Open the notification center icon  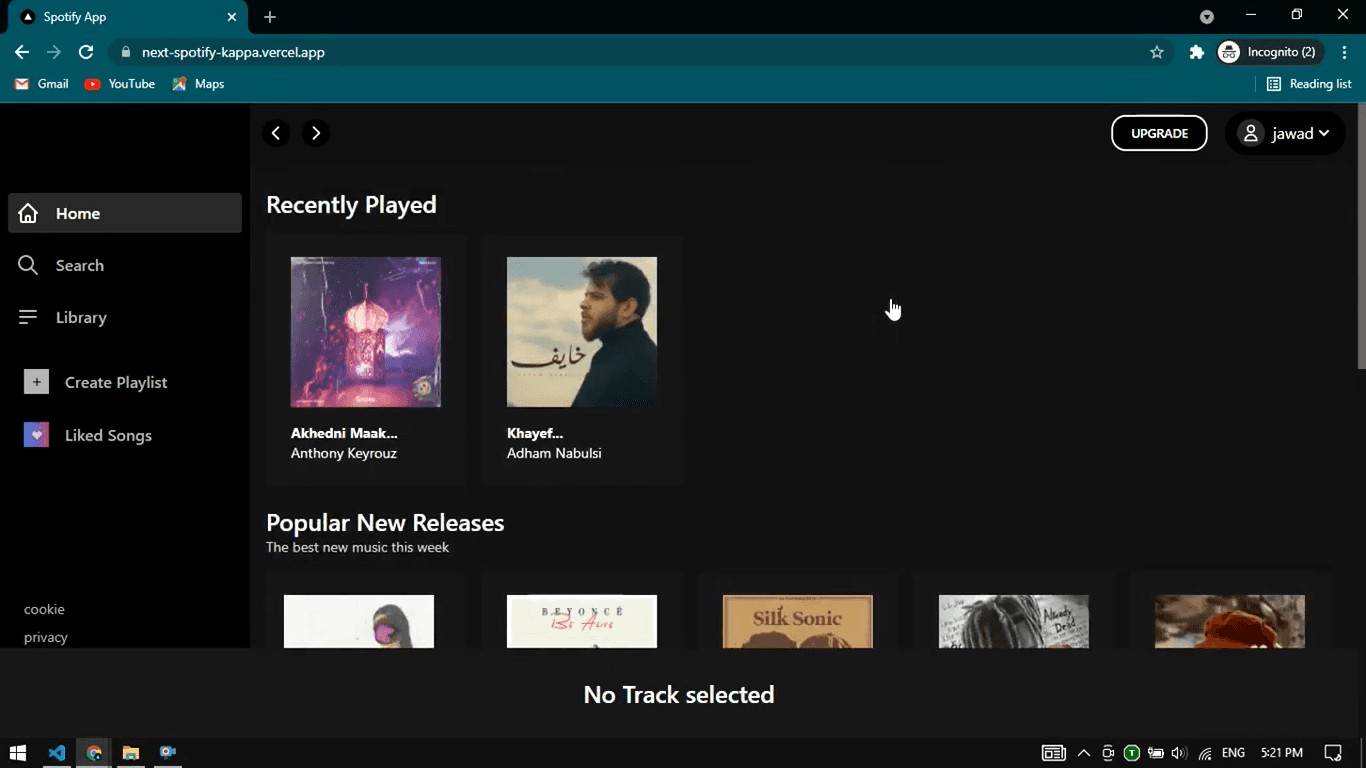coord(1332,752)
